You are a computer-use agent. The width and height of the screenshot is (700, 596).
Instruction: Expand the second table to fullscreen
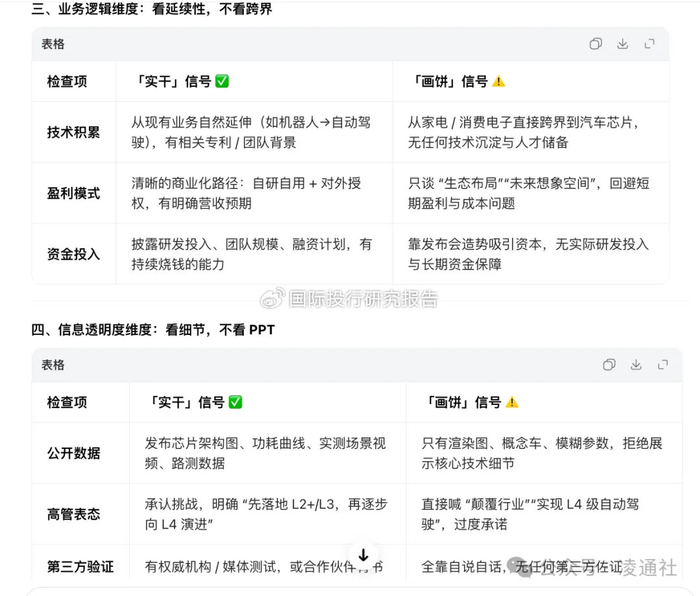[x=663, y=365]
